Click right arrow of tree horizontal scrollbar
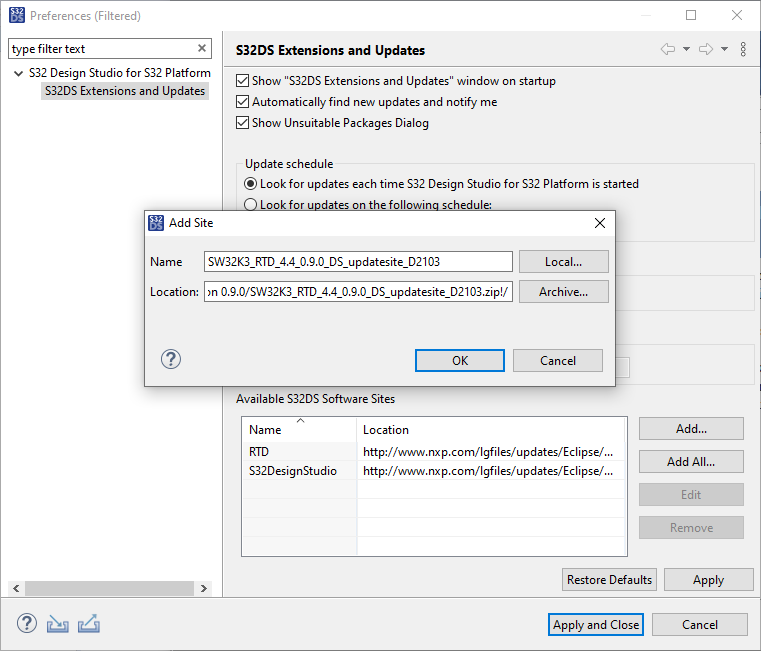The height and width of the screenshot is (651, 761). [x=204, y=588]
